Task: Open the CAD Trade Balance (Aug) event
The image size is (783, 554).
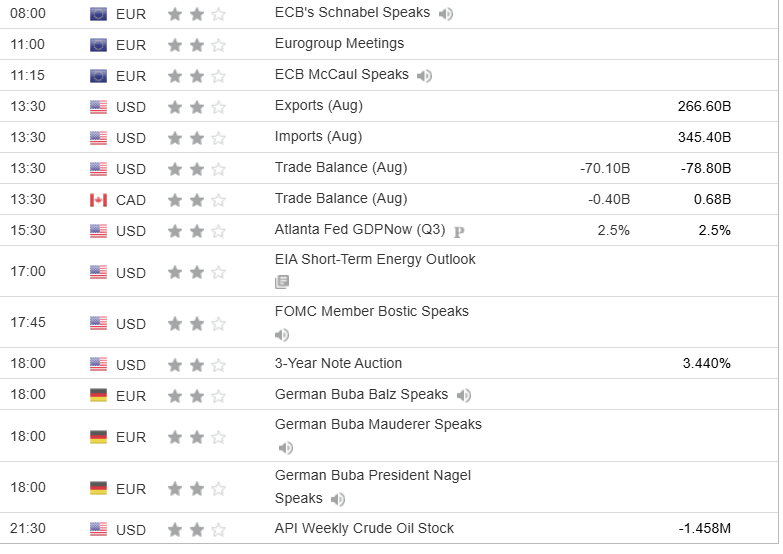Action: click(x=340, y=199)
